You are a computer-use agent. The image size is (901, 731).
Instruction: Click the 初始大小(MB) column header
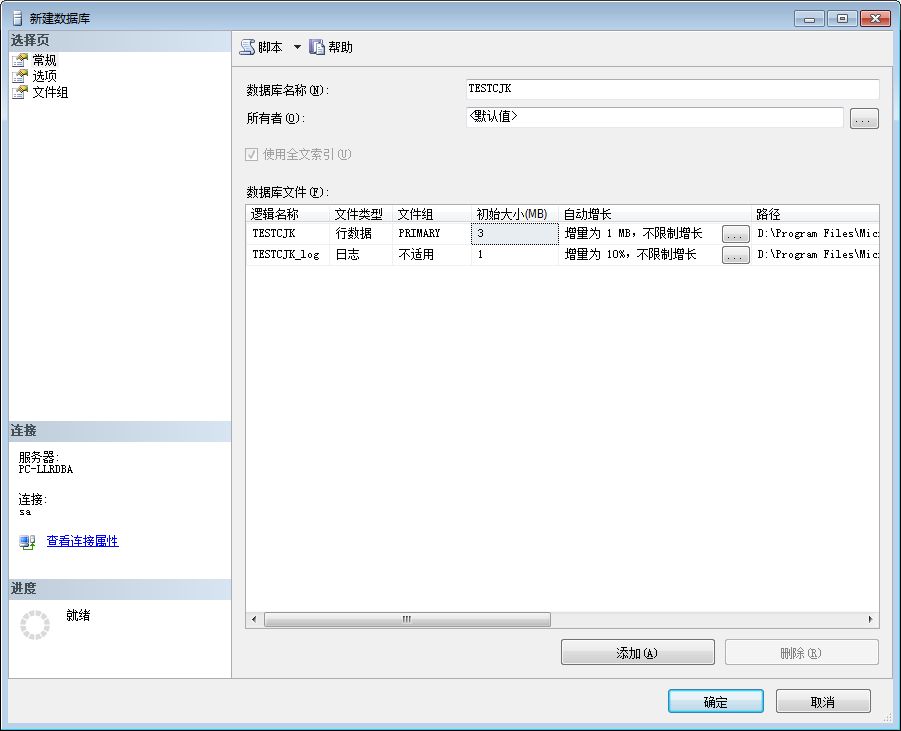(x=515, y=214)
